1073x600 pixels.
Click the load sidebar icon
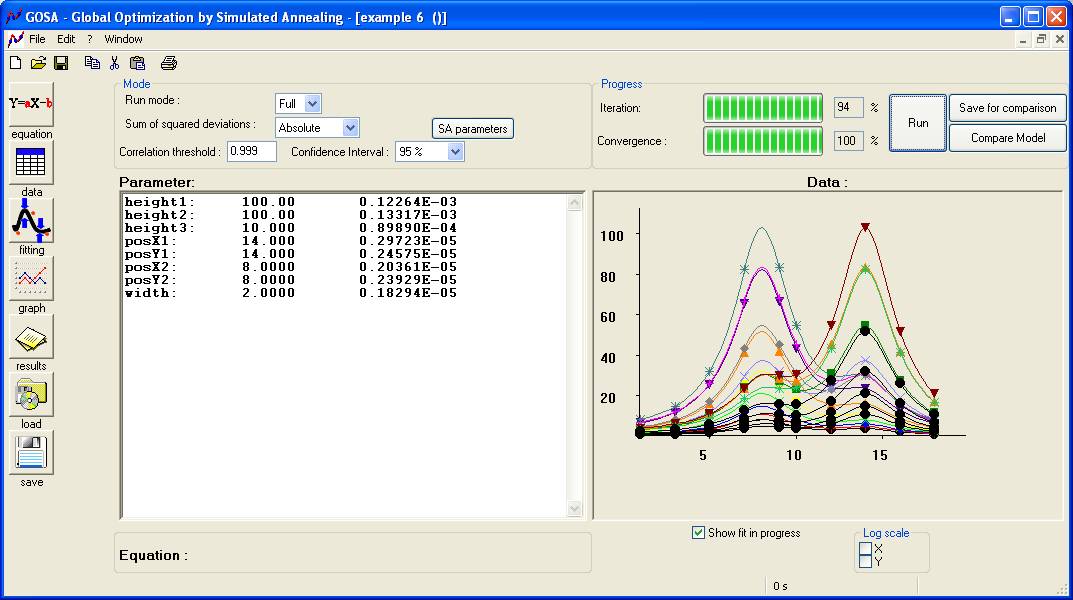(31, 395)
